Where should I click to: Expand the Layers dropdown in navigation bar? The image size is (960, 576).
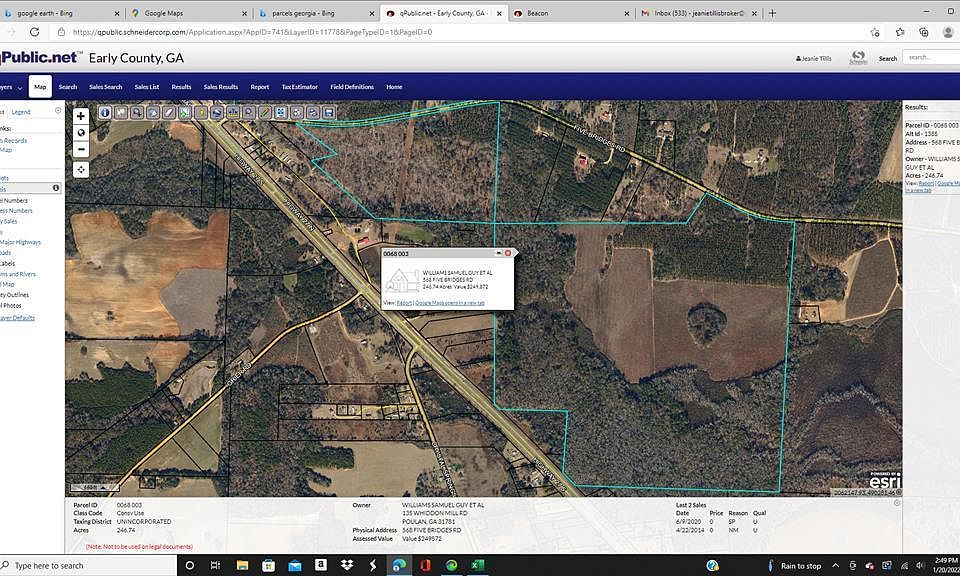click(x=10, y=87)
